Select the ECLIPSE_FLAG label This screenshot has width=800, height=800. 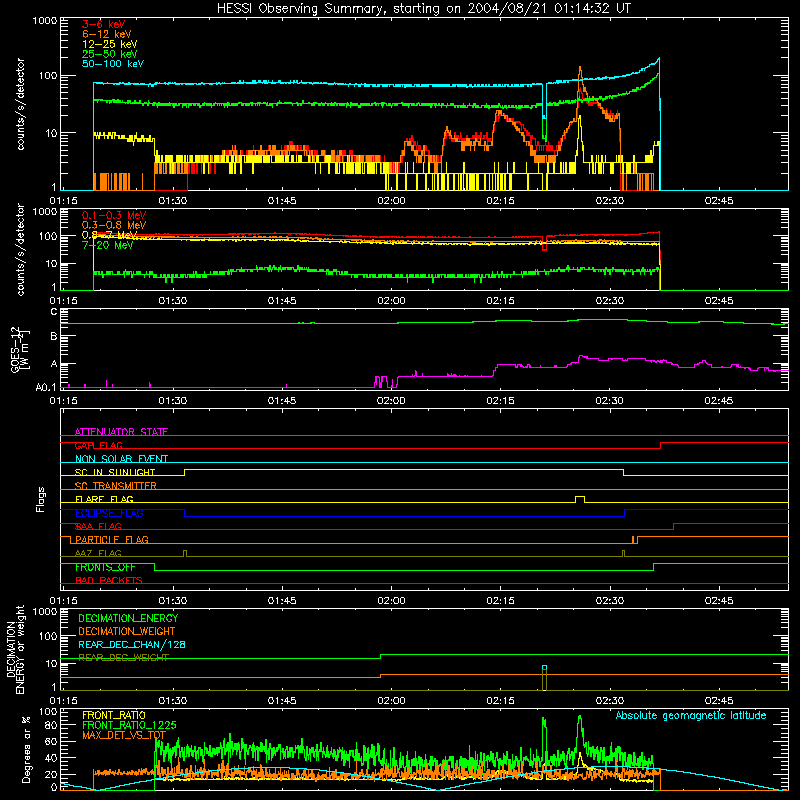pyautogui.click(x=109, y=513)
